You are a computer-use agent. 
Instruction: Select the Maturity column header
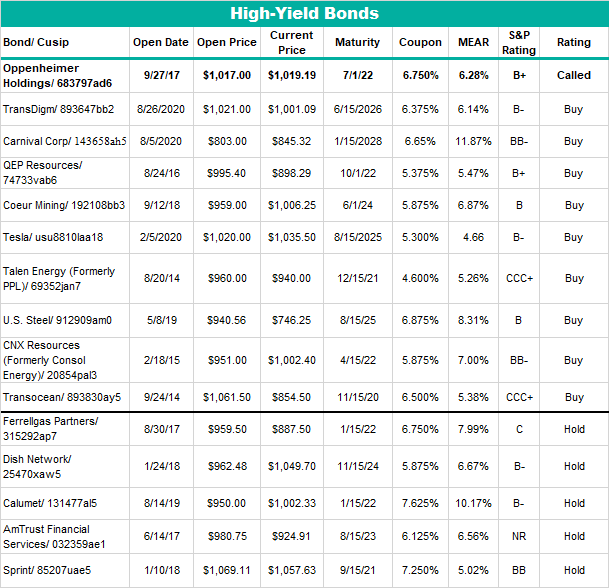[x=357, y=42]
